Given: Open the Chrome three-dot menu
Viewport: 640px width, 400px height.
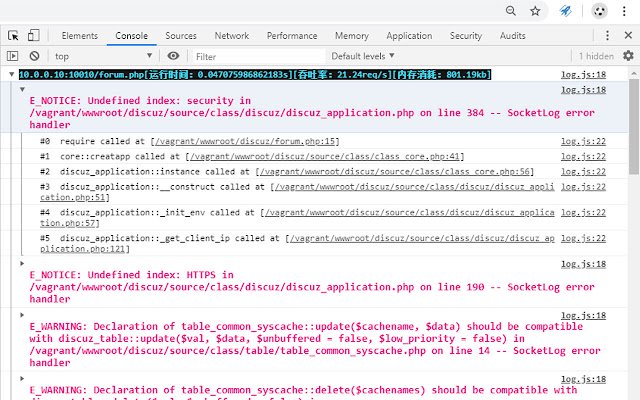Looking at the screenshot, I should (x=624, y=11).
